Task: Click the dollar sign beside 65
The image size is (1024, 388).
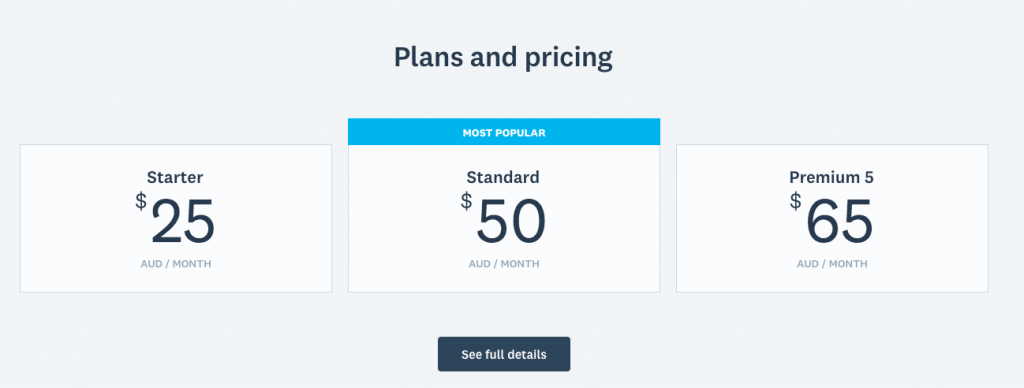Action: [795, 201]
